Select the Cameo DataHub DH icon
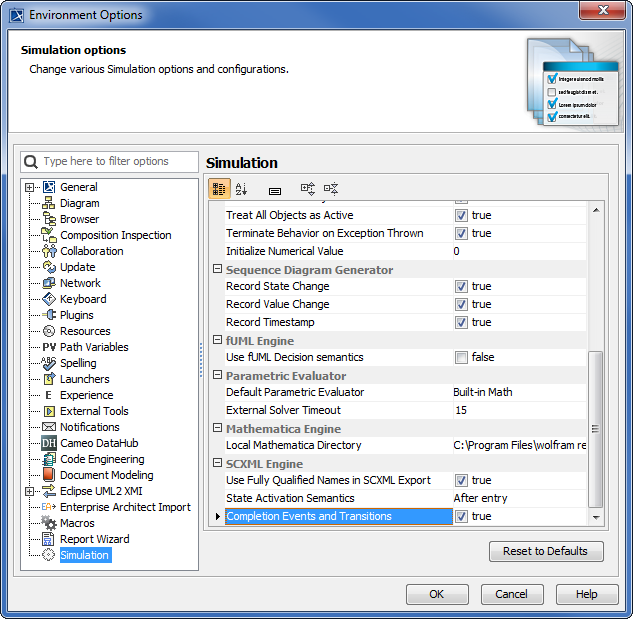 49,443
